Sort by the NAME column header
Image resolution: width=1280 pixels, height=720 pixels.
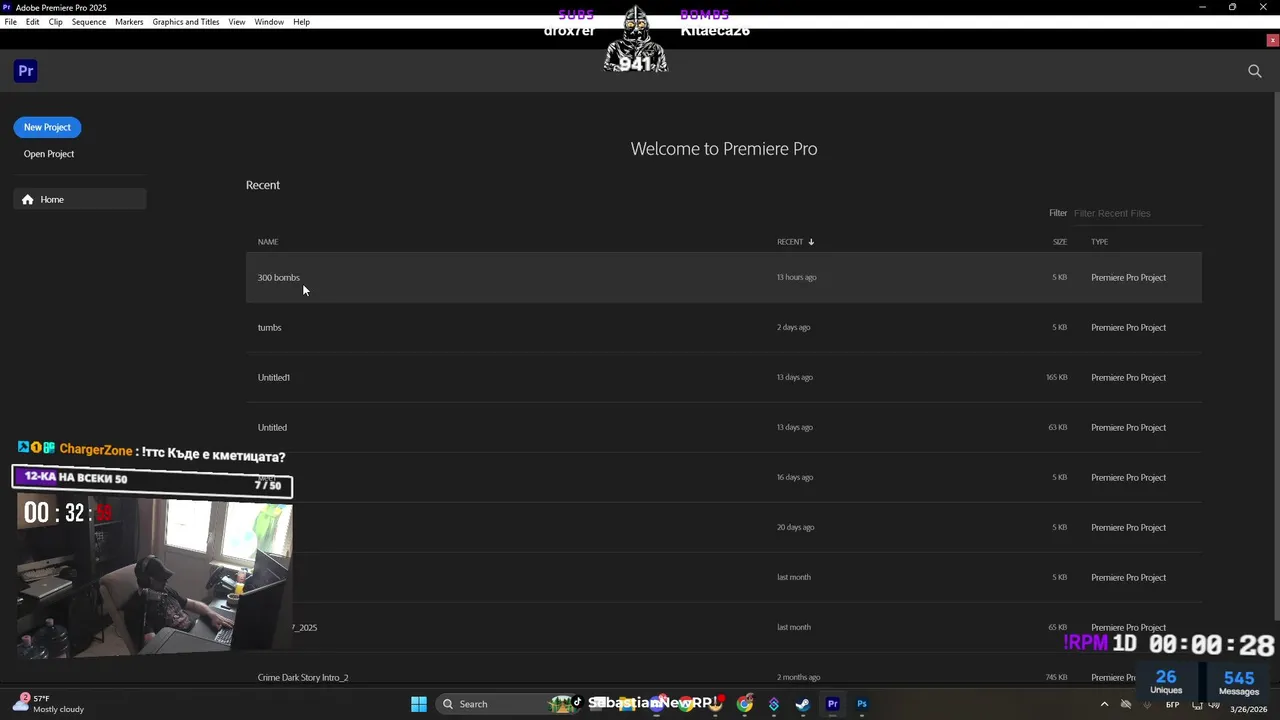click(268, 242)
